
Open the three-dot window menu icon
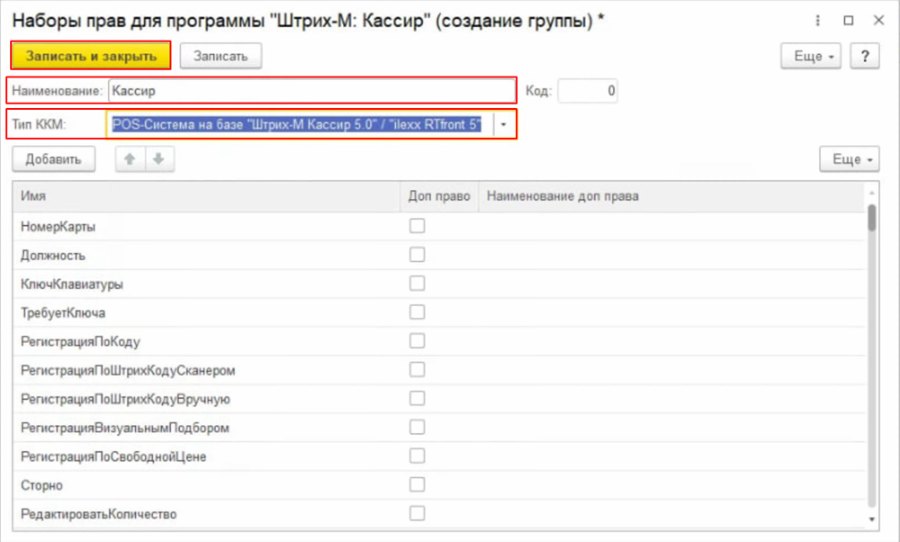coord(817,21)
